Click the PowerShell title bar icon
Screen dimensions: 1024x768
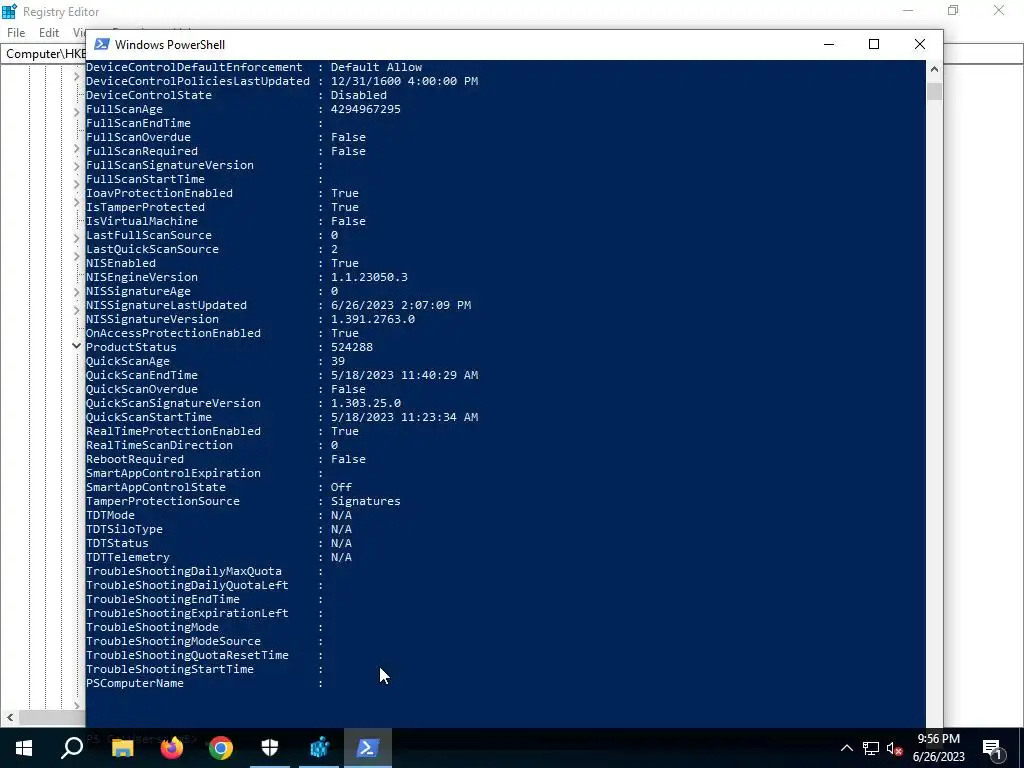101,44
